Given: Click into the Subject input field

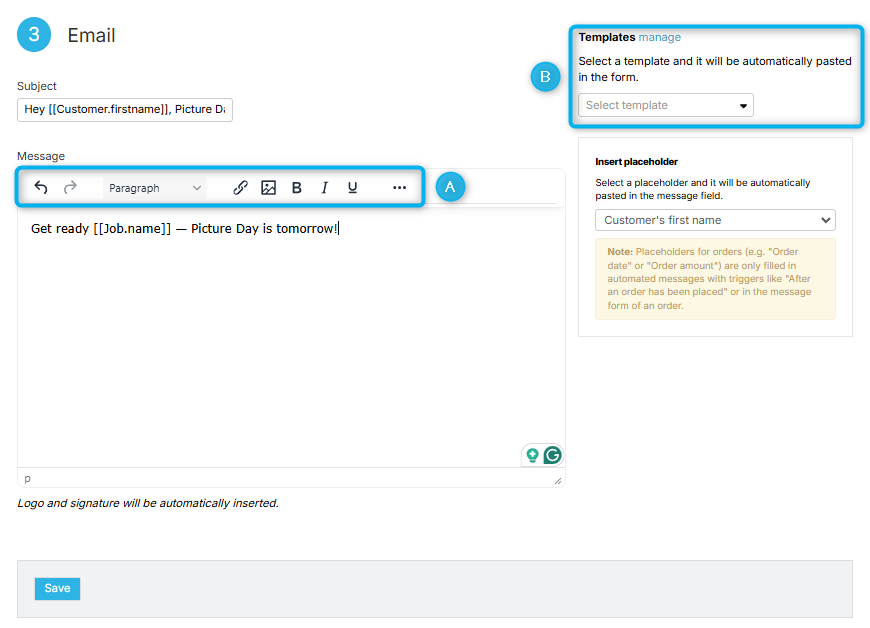Looking at the screenshot, I should tap(125, 109).
